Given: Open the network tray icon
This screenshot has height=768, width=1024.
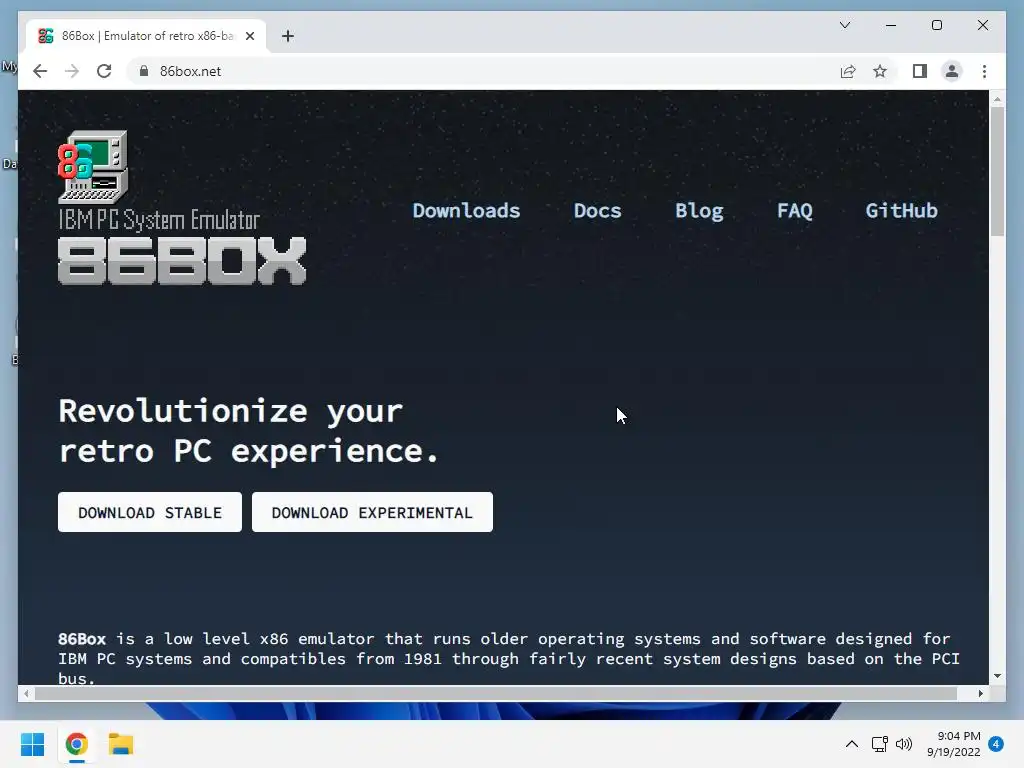Looking at the screenshot, I should (x=880, y=744).
